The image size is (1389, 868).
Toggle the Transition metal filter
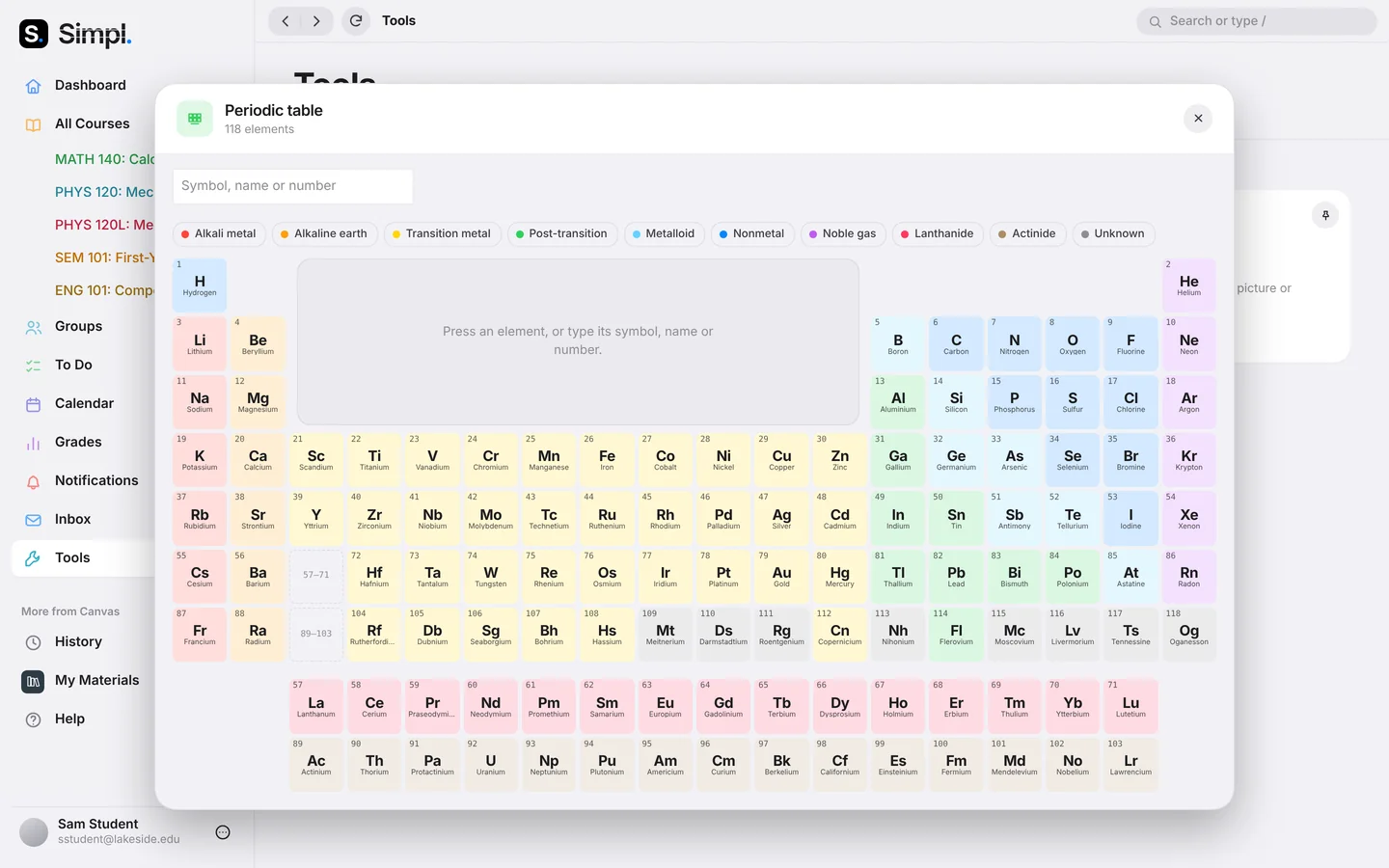442,233
